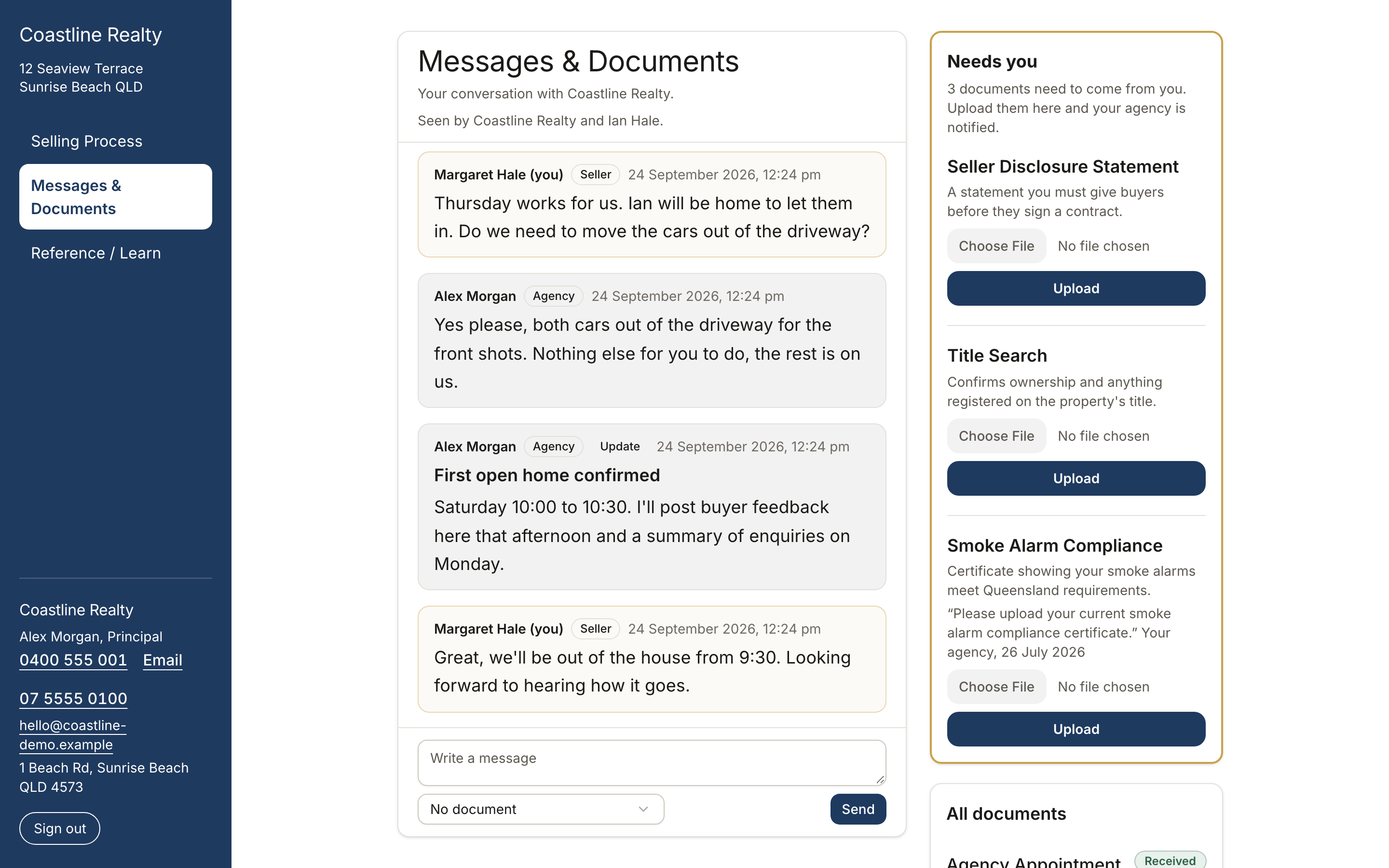Click the First open home confirmed heading
1389x868 pixels.
coord(546,475)
